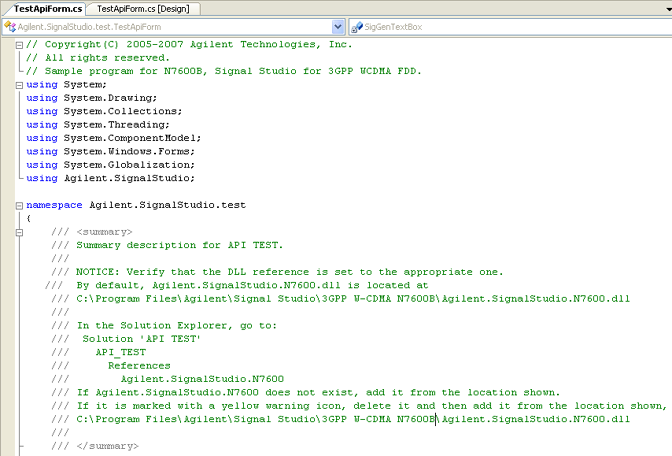Open the TestApiForm.cs [Design] tab
This screenshot has height=456, width=672.
click(143, 9)
